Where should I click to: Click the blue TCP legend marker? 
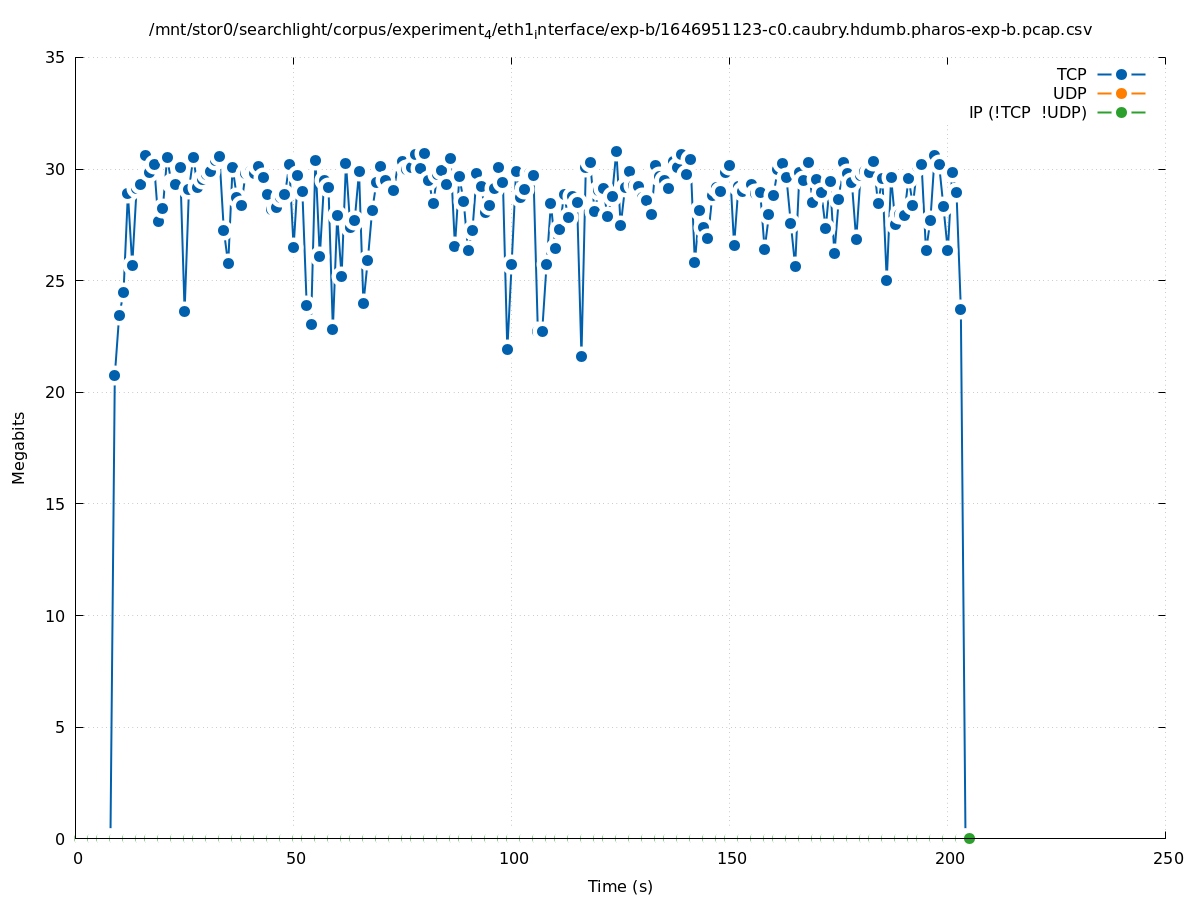1121,75
